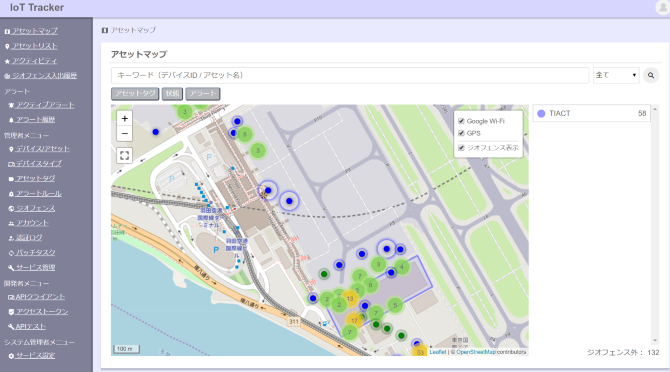Click the gear icon beside サービス設定
Screen dimensions: 670x372
(11, 356)
